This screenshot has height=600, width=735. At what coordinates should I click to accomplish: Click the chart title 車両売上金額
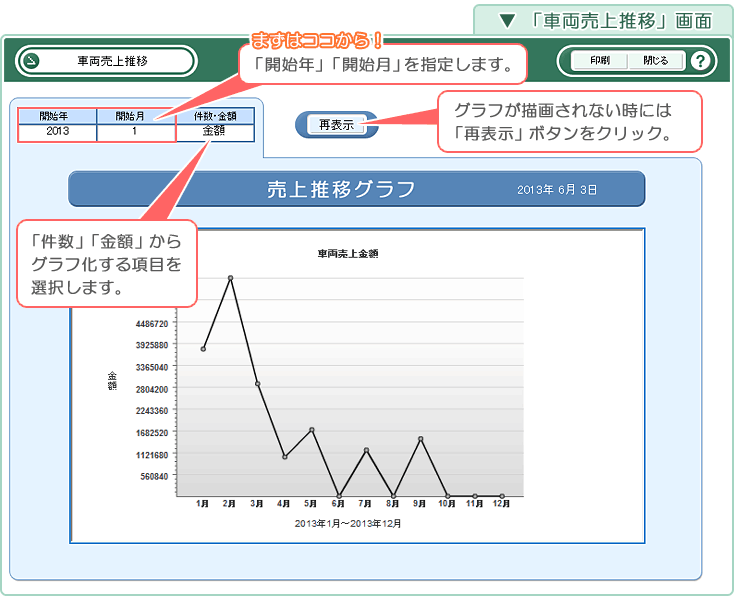348,254
